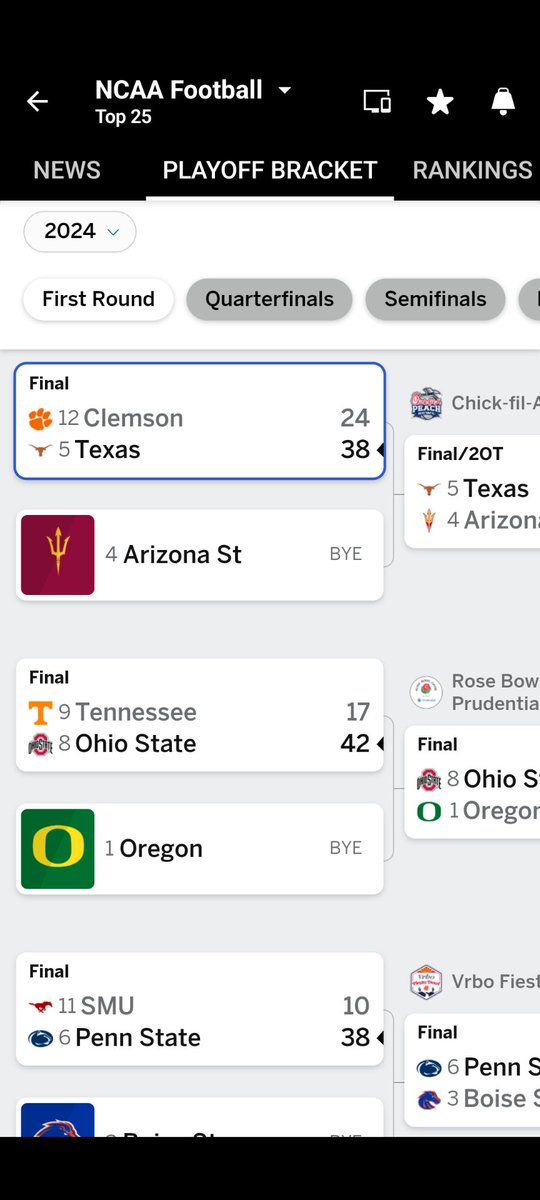Open the notifications bell icon
The width and height of the screenshot is (540, 1200).
click(502, 101)
